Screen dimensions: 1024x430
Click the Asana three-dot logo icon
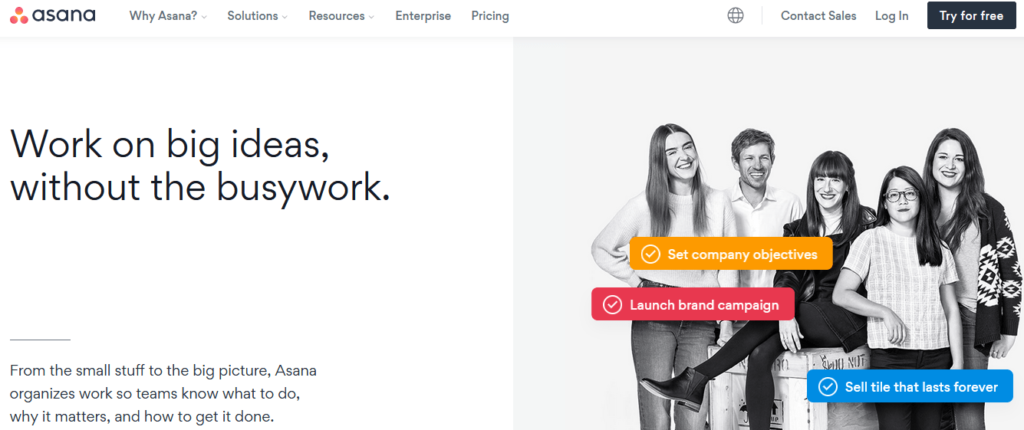19,16
